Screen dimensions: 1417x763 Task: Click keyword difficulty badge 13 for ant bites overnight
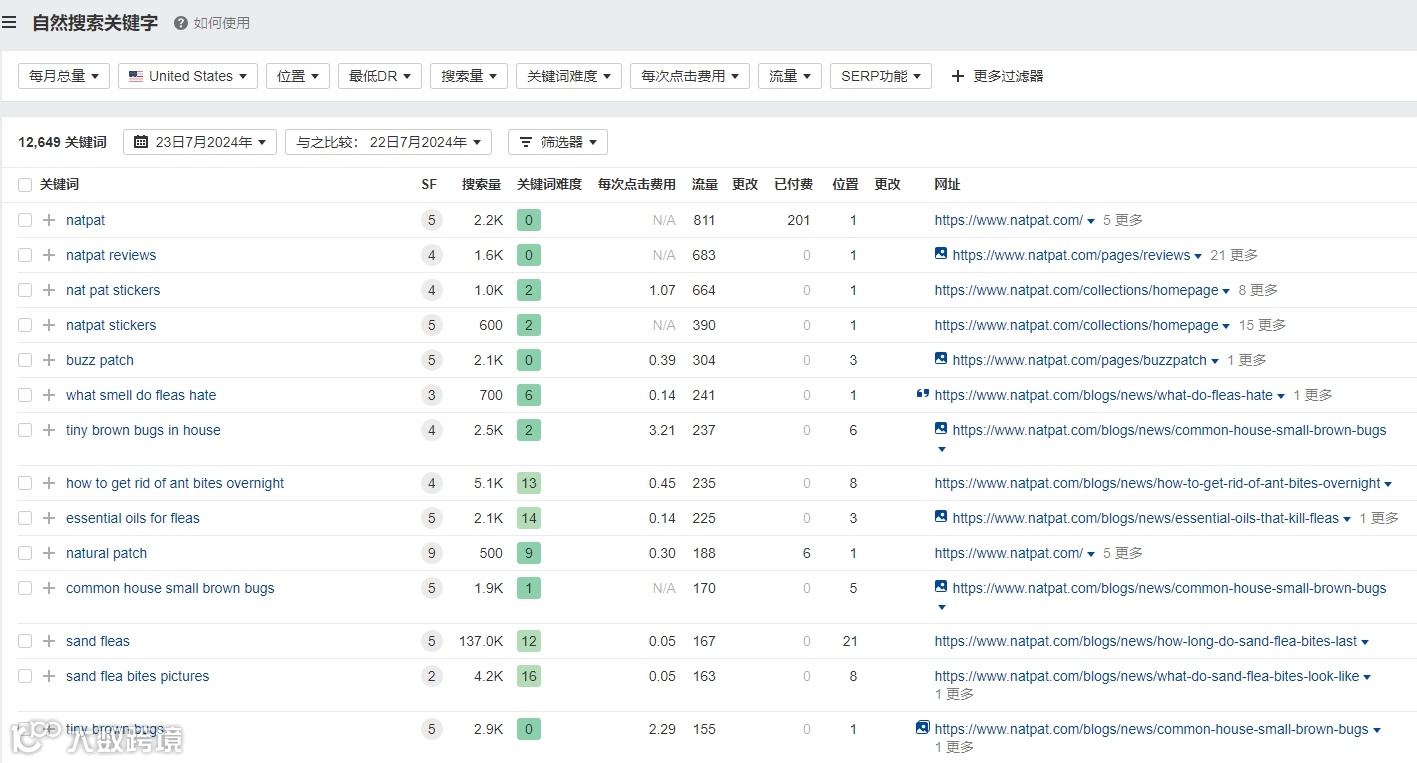[x=529, y=483]
